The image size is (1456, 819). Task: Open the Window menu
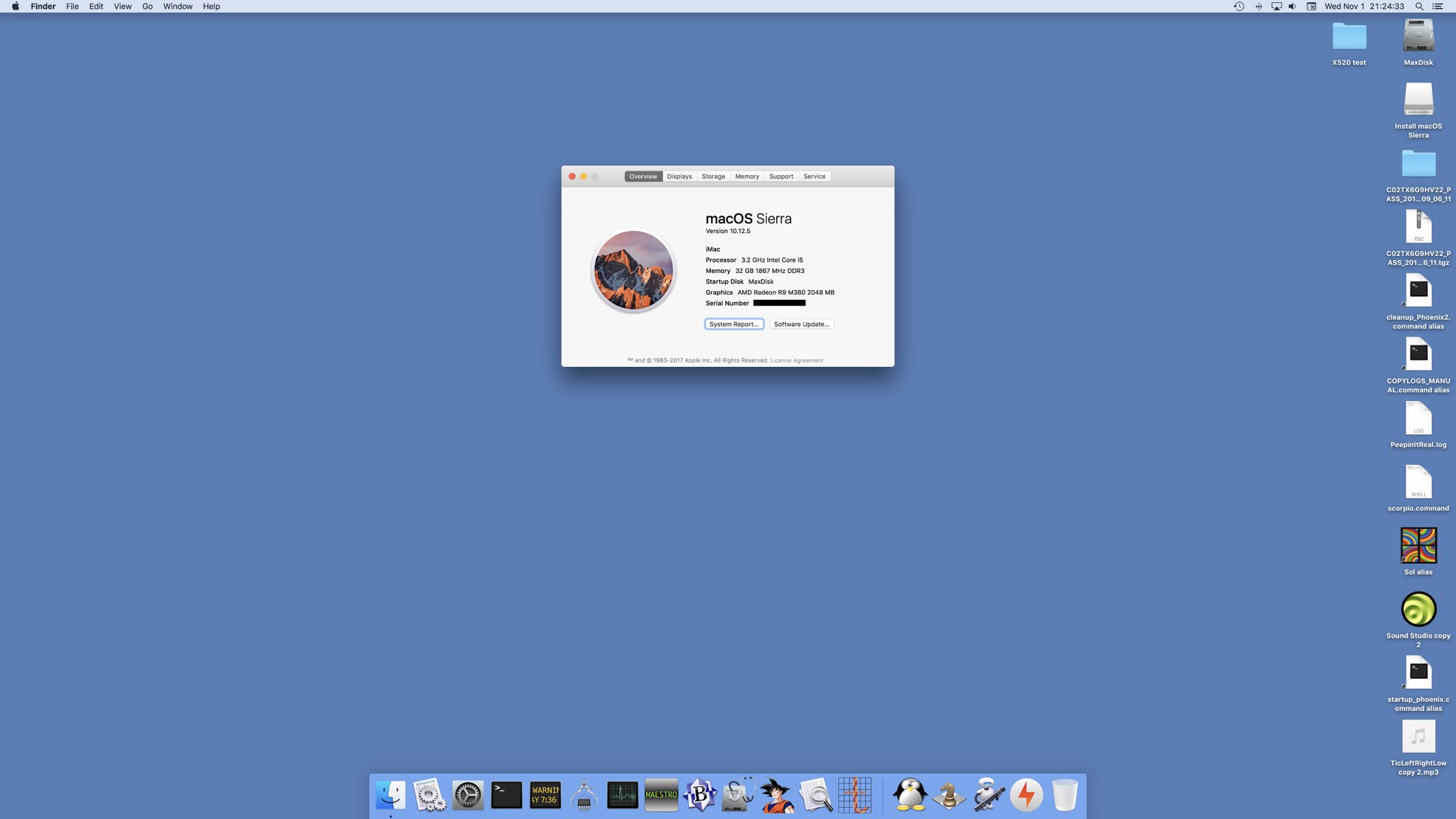pyautogui.click(x=178, y=6)
